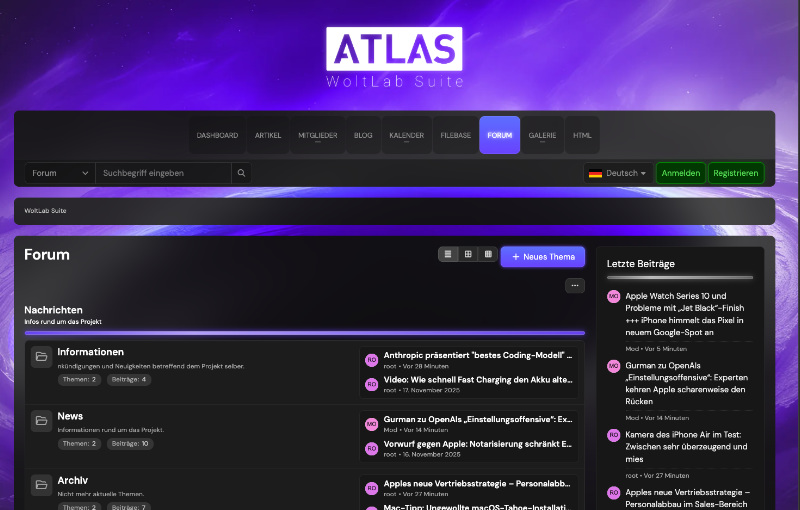Click the Neues Thema button
The height and width of the screenshot is (510, 800).
(542, 257)
